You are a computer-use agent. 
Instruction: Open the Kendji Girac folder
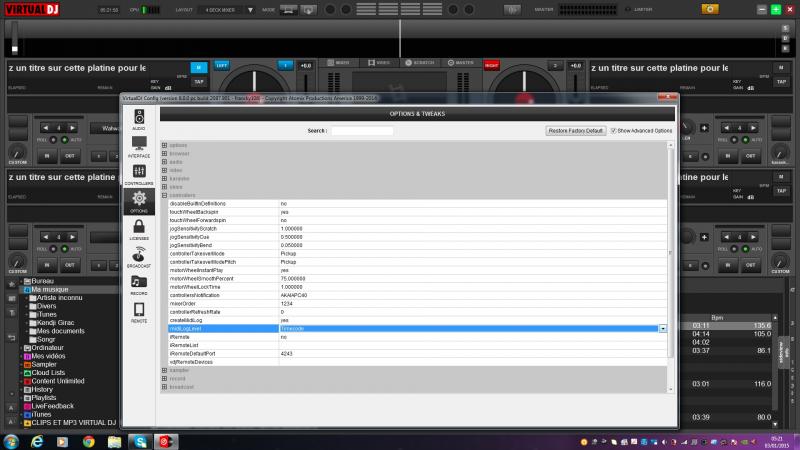[55, 322]
